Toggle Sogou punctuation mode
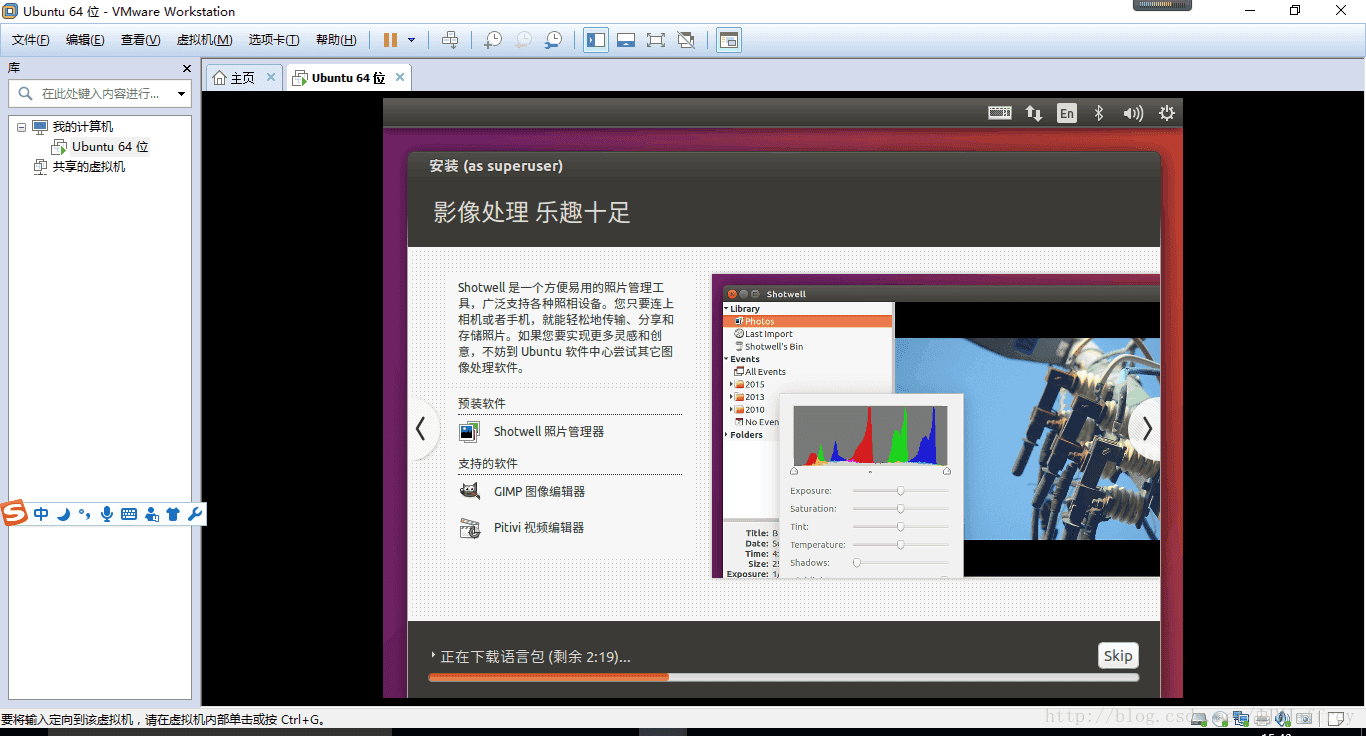 (x=84, y=514)
